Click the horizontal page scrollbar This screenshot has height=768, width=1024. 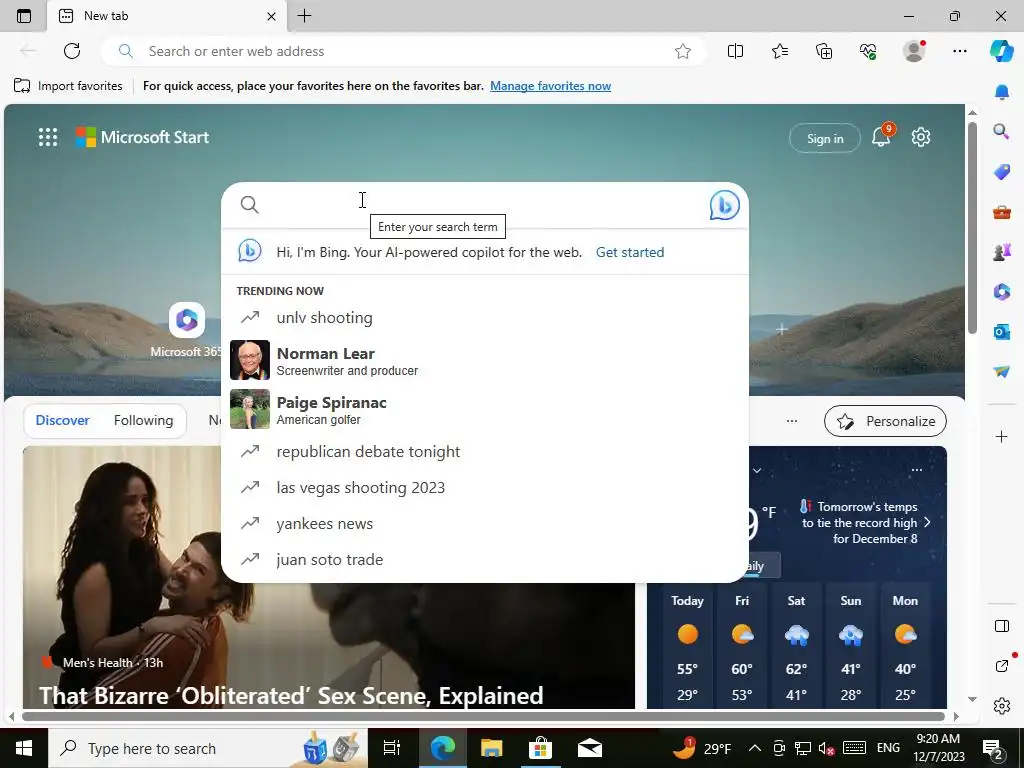click(483, 716)
